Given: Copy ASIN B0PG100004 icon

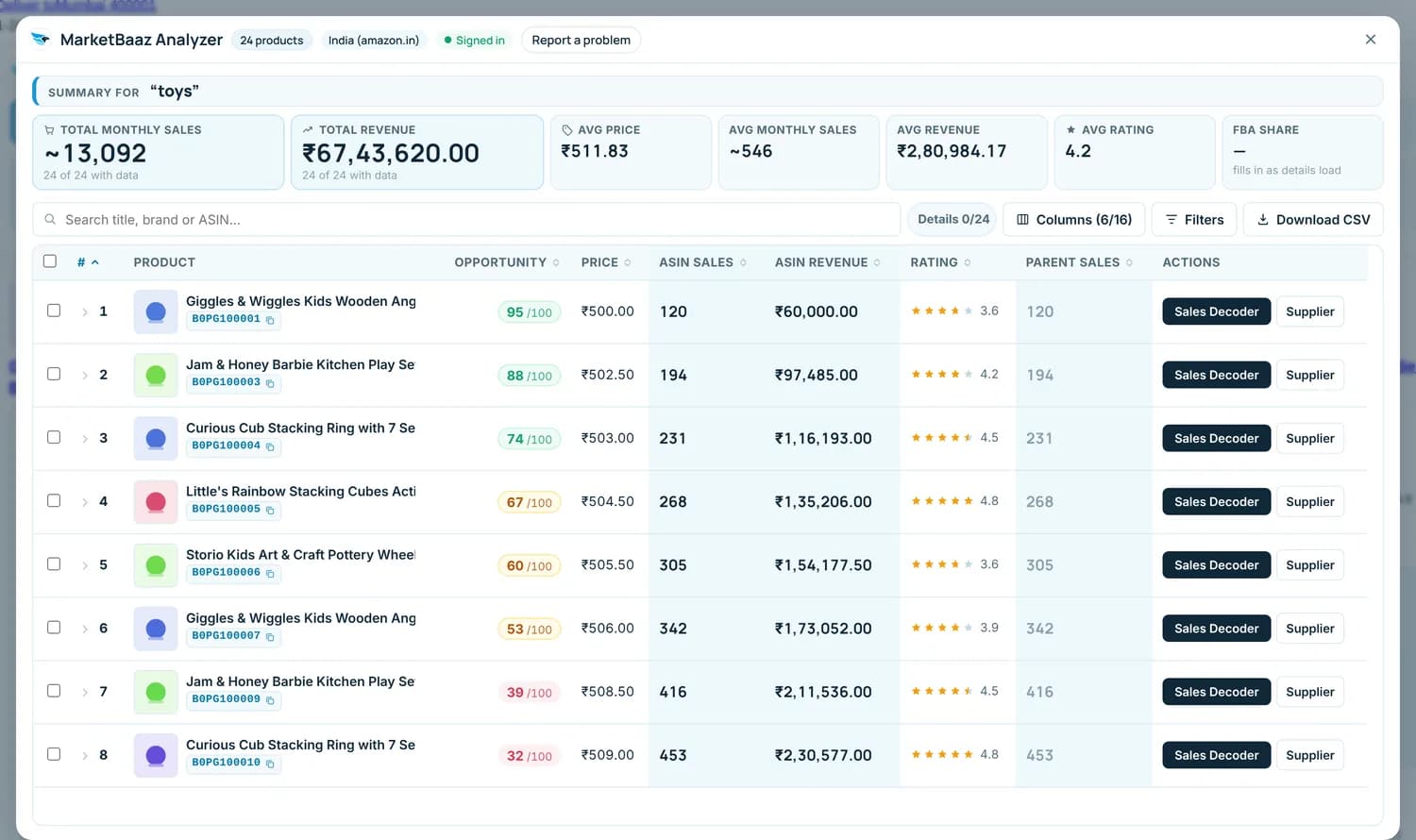Looking at the screenshot, I should click(x=270, y=446).
